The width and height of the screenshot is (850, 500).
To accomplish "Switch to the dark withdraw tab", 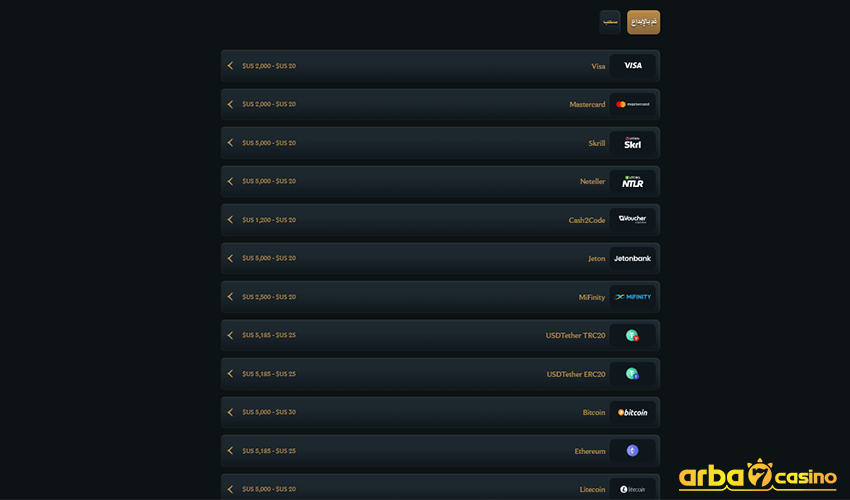I will coord(610,22).
